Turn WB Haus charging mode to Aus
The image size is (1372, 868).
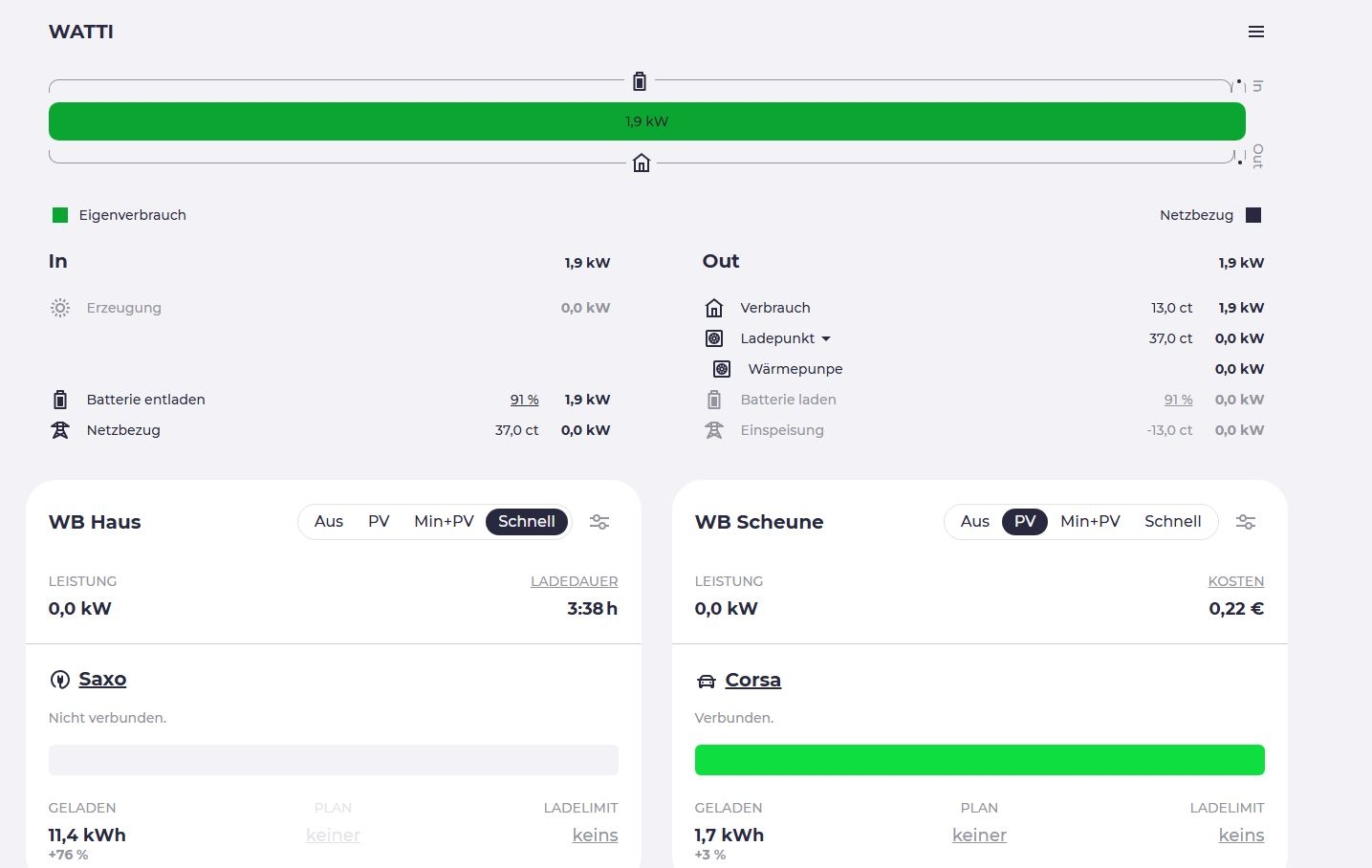coord(328,522)
